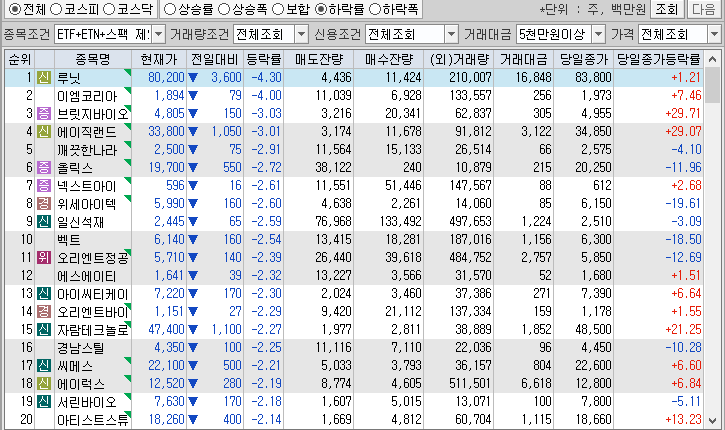Click the down arrow in 깨끗한나라 row
The image size is (725, 430).
[x=193, y=150]
